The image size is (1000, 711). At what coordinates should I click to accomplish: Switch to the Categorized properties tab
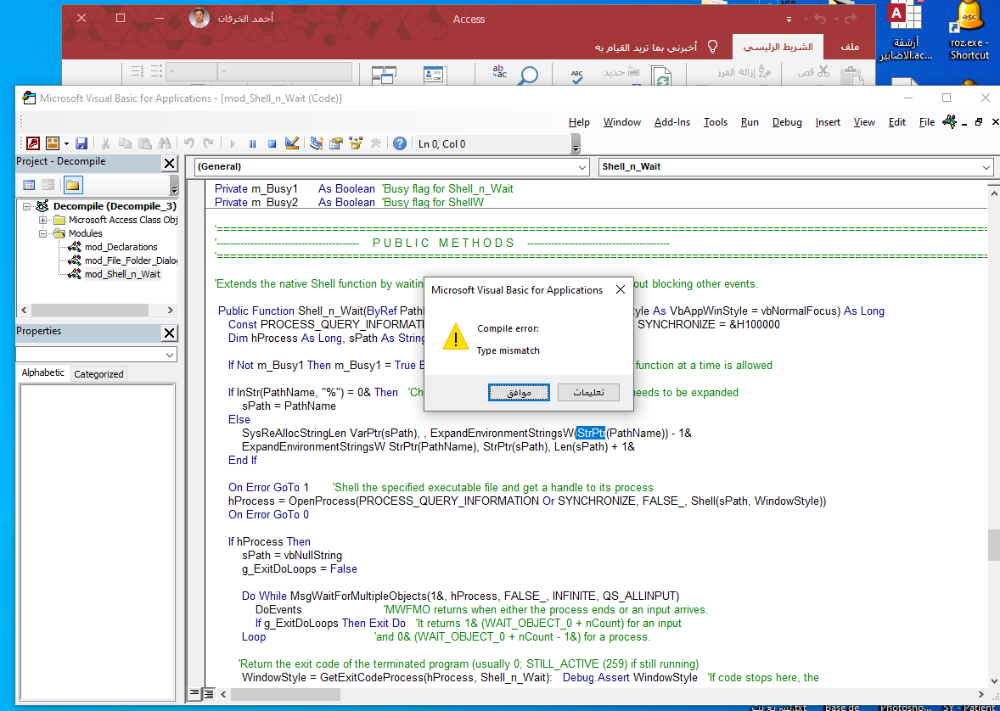tap(98, 374)
